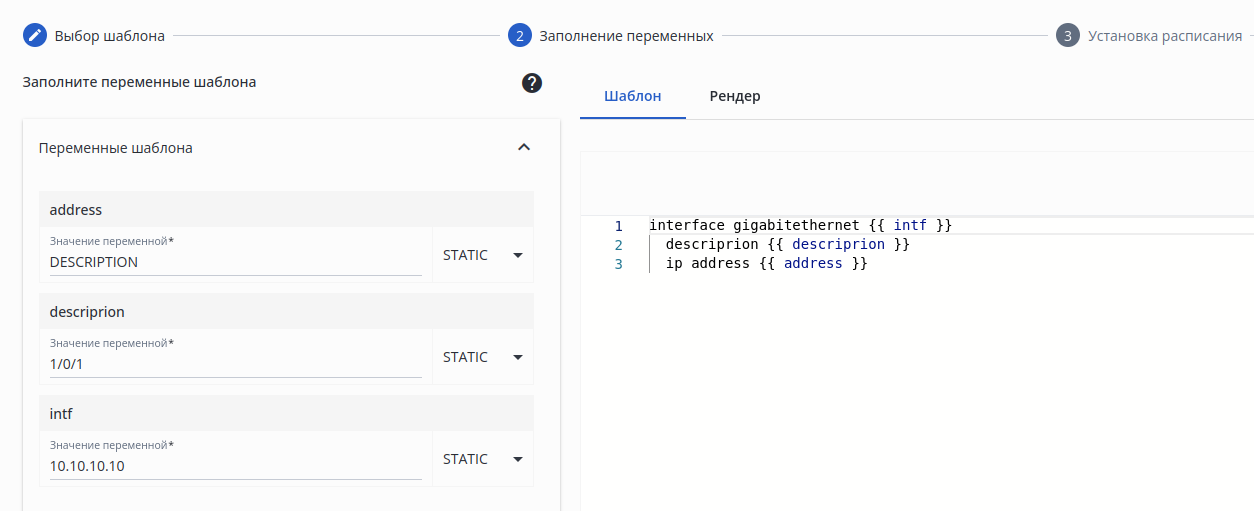Click the step 3 number circle
1254x511 pixels.
[x=1067, y=36]
